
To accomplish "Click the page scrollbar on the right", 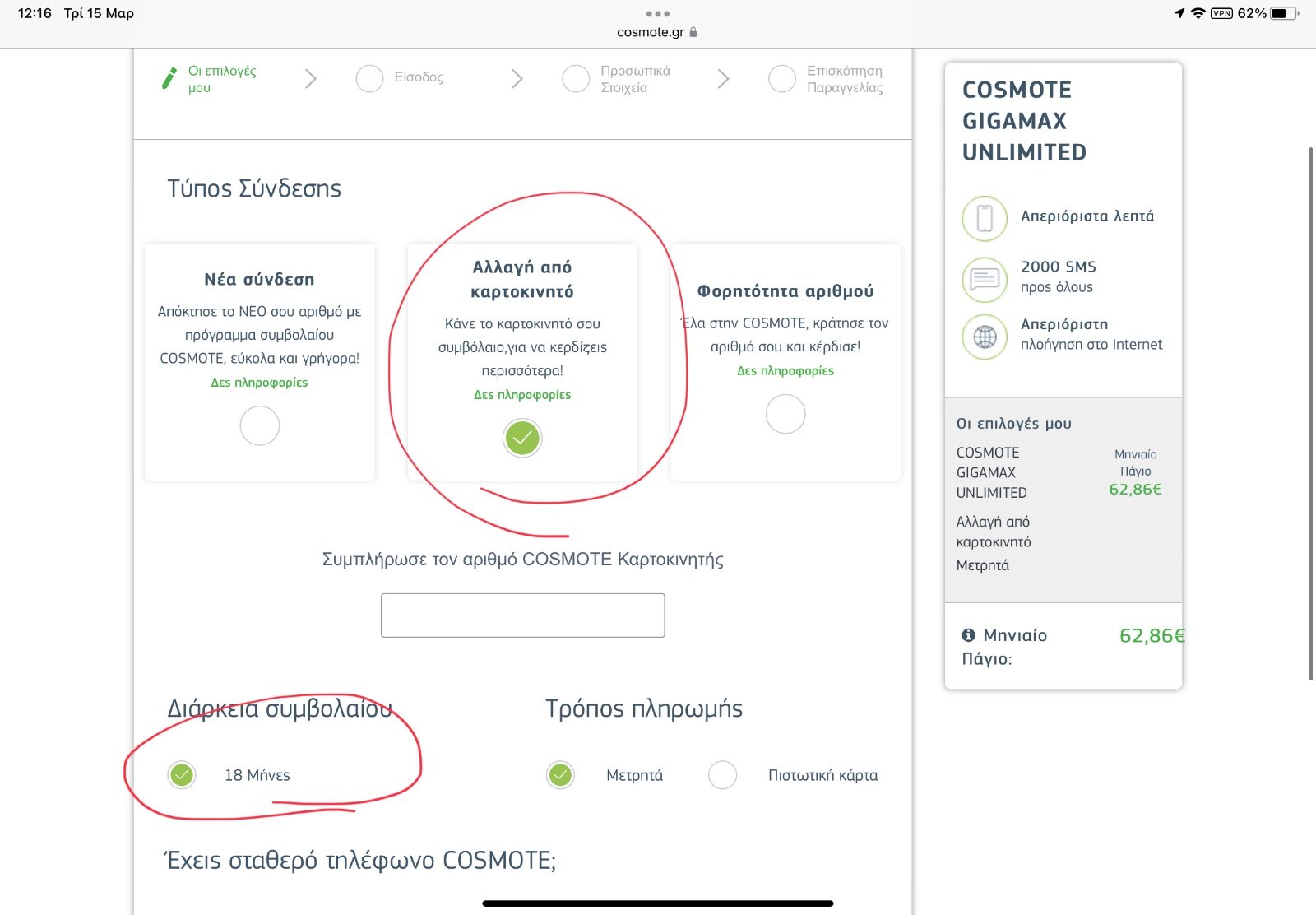I will click(1311, 414).
